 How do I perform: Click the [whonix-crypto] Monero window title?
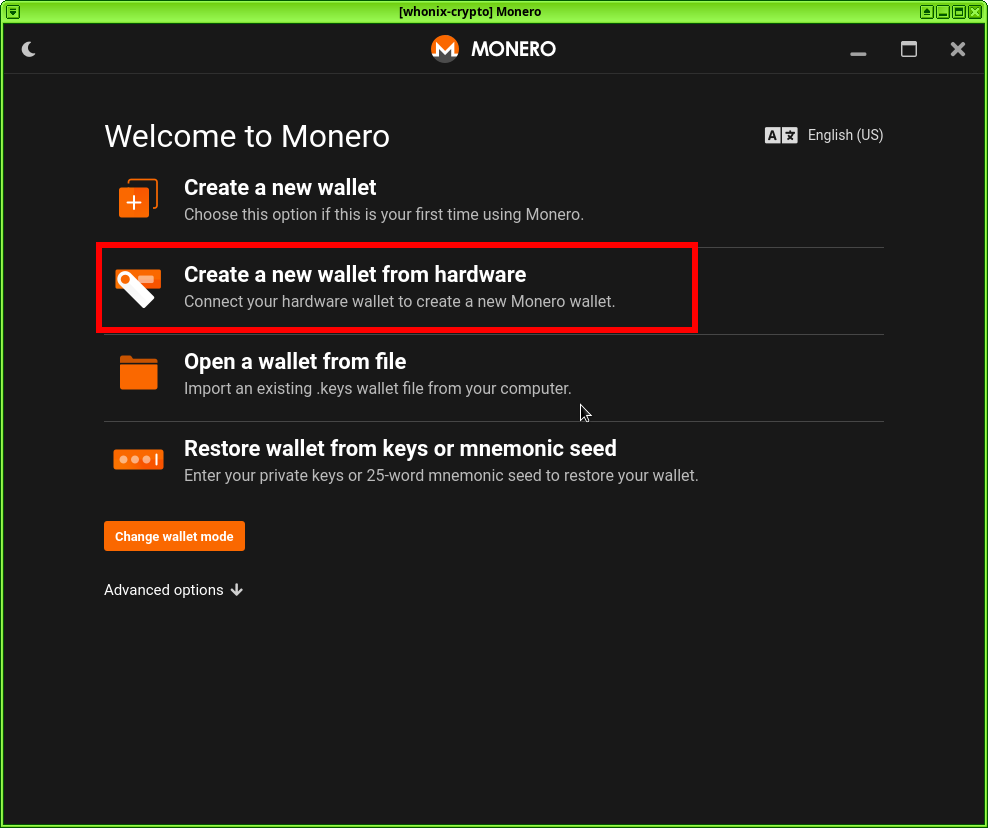point(470,11)
